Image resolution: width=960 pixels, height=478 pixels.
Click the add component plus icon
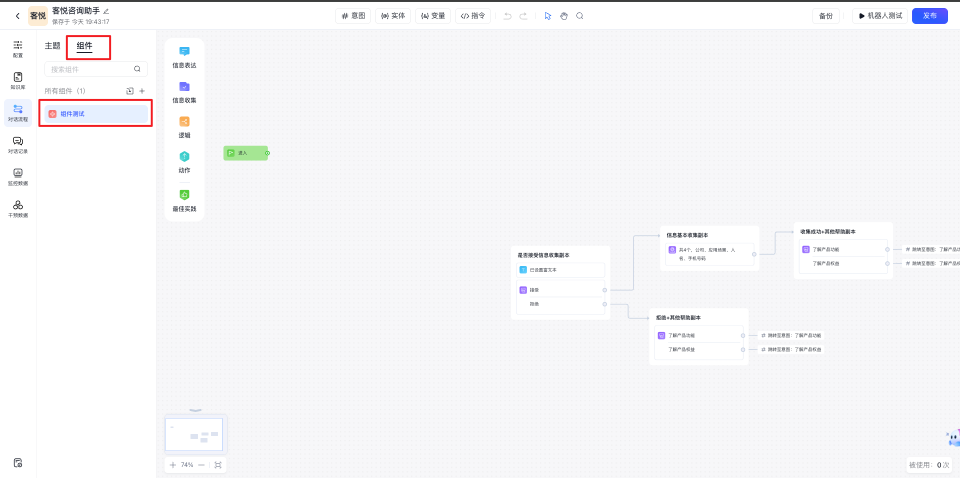click(142, 91)
